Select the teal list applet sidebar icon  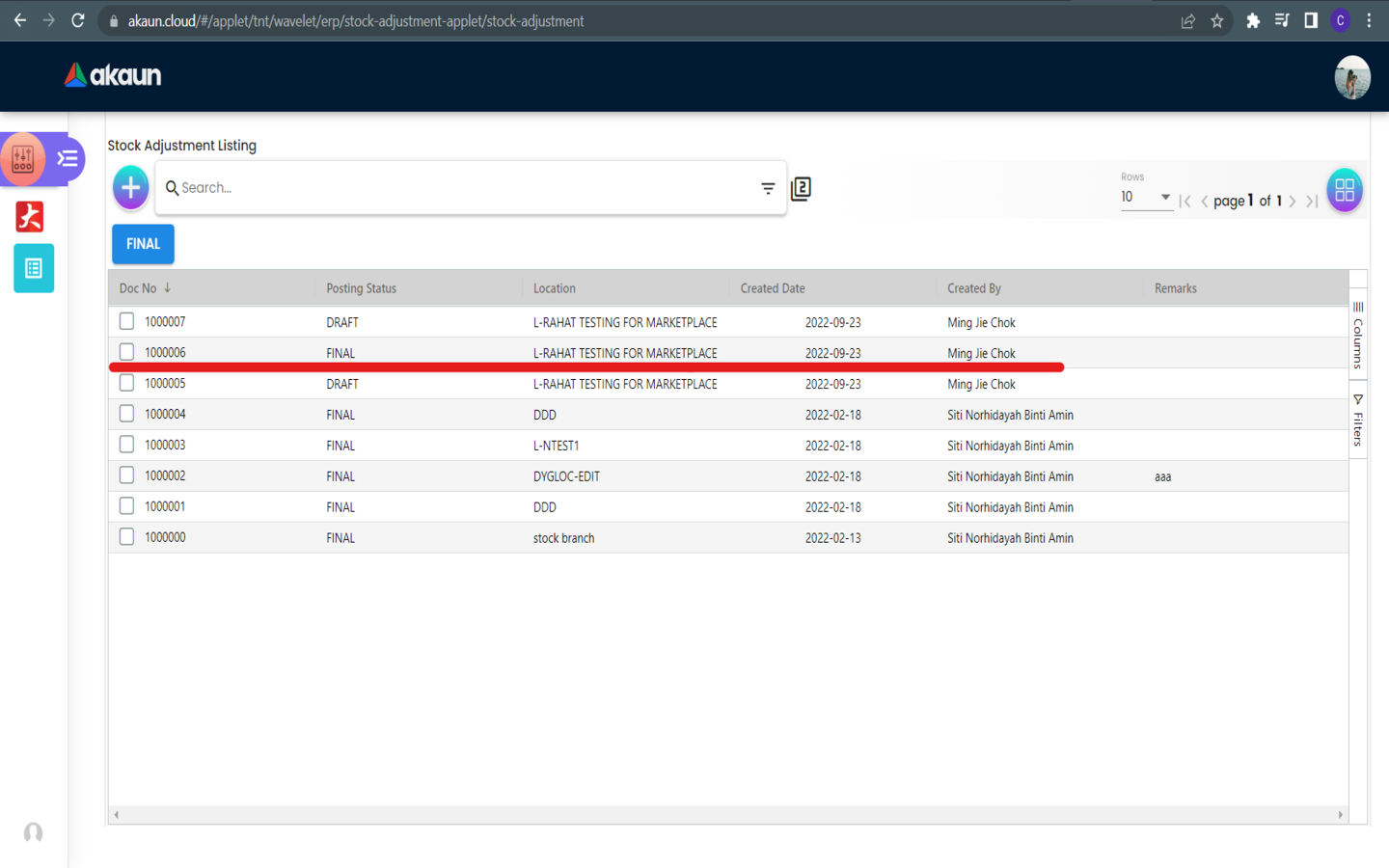[x=34, y=269]
